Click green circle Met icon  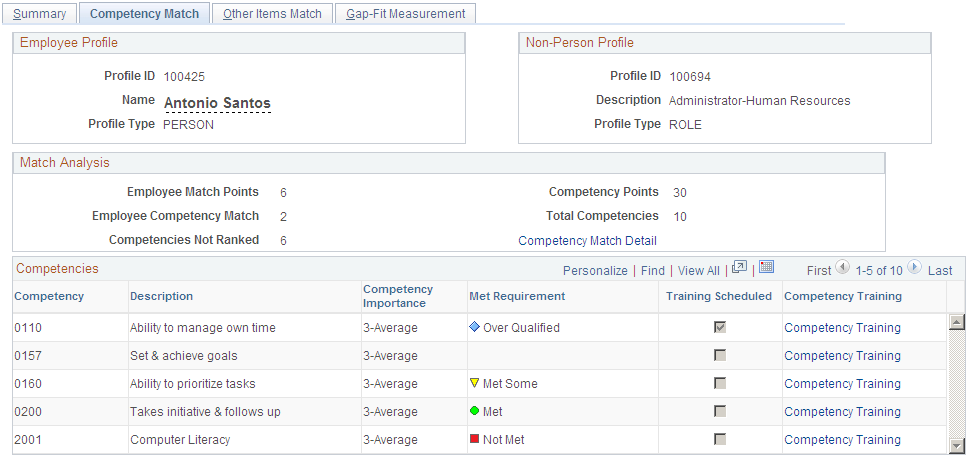(x=475, y=411)
